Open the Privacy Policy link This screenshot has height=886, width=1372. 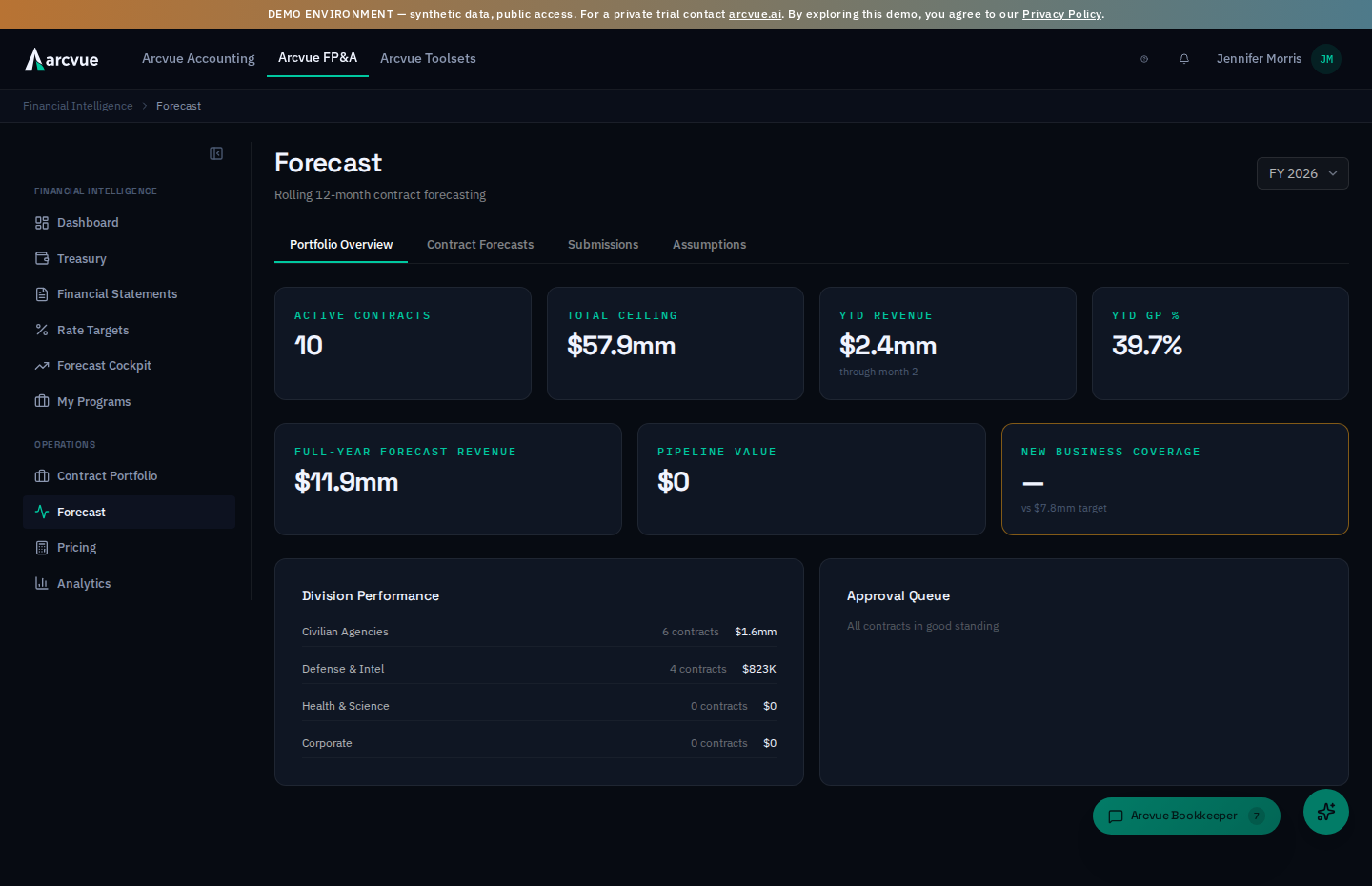(x=1061, y=14)
